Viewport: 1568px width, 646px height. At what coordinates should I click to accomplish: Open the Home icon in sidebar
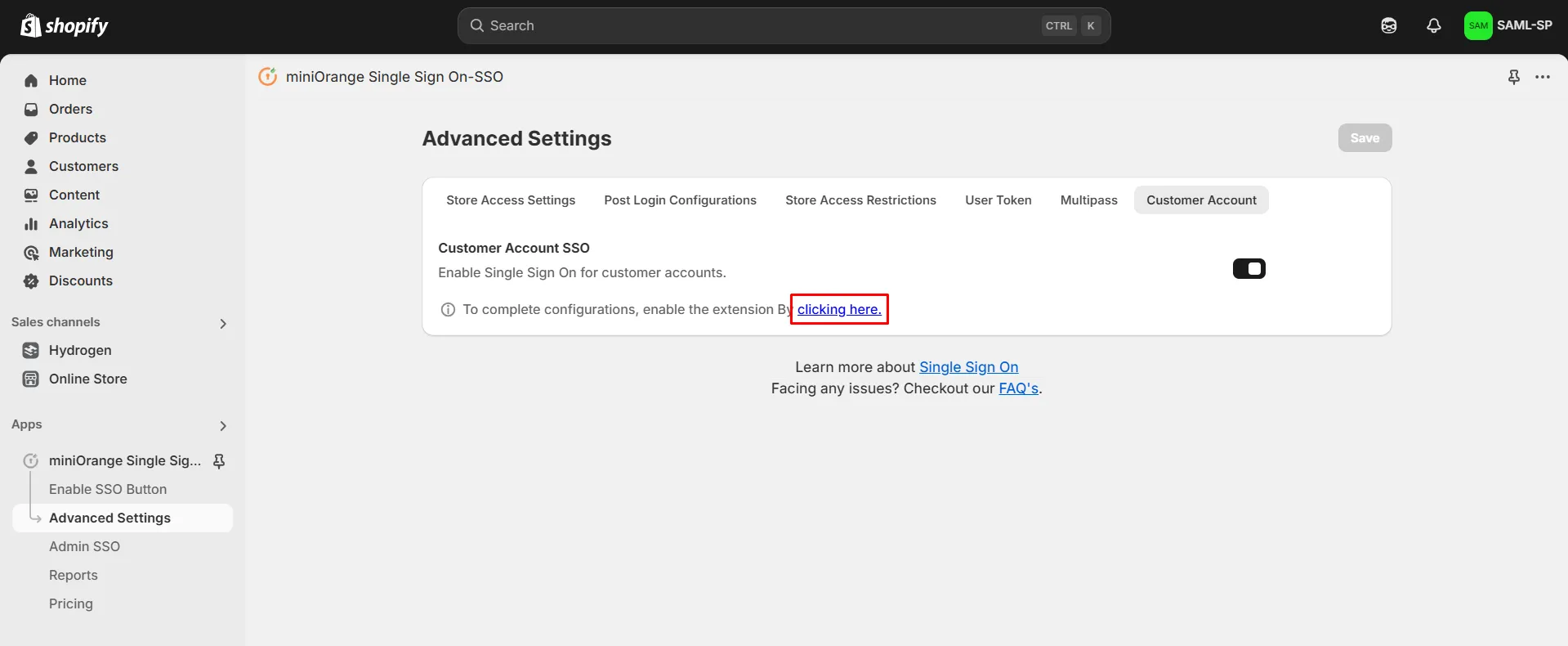click(31, 80)
